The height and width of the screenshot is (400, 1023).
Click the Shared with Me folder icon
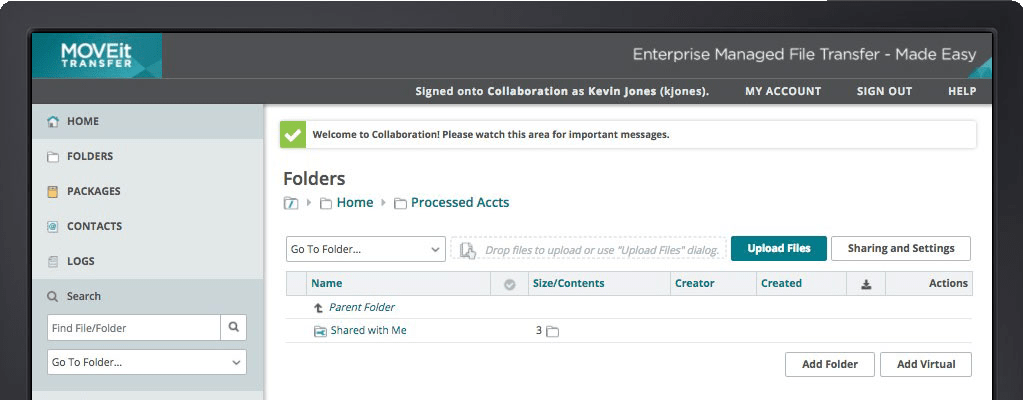(x=320, y=331)
